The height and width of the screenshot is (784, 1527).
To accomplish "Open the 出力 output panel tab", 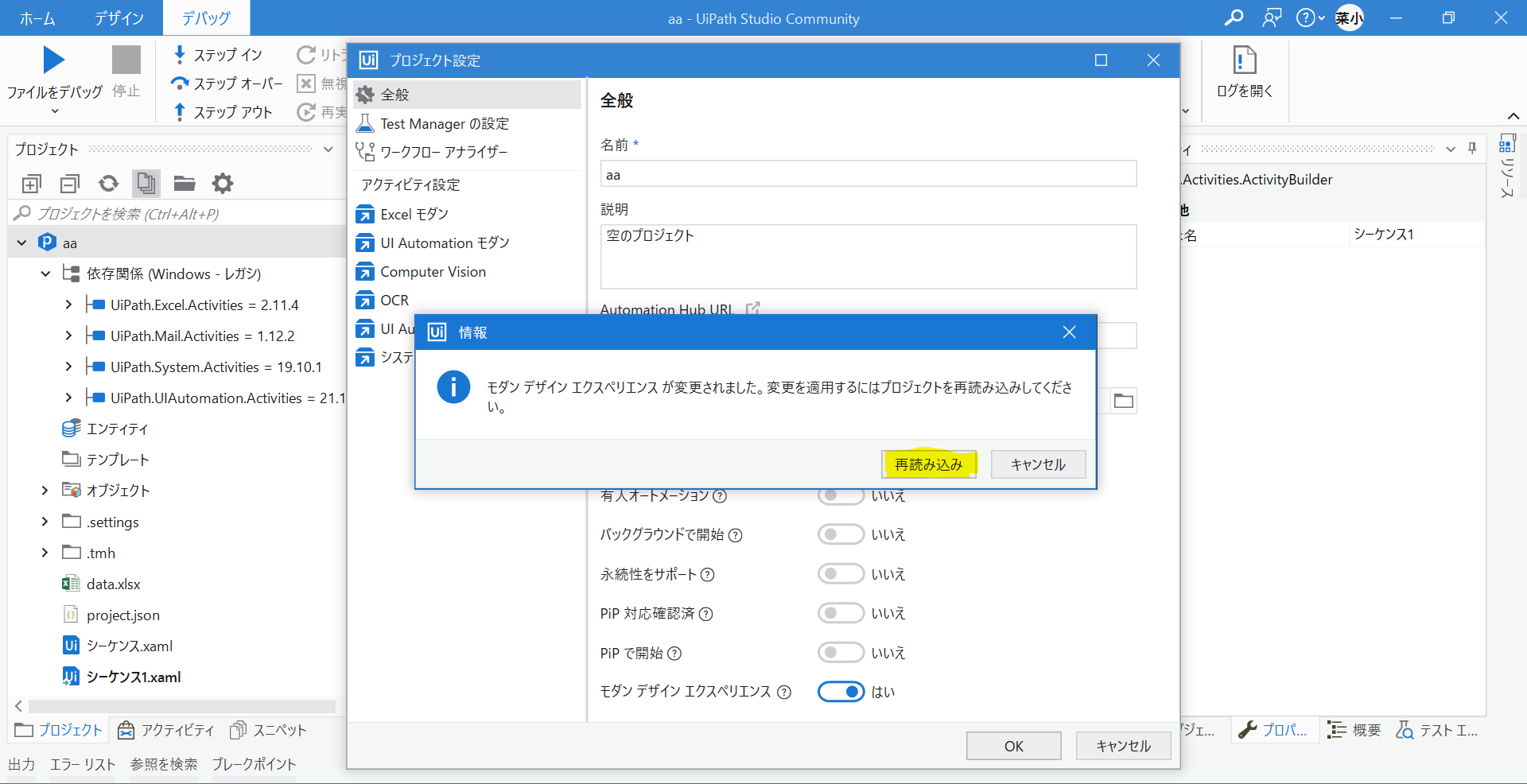I will [x=21, y=764].
